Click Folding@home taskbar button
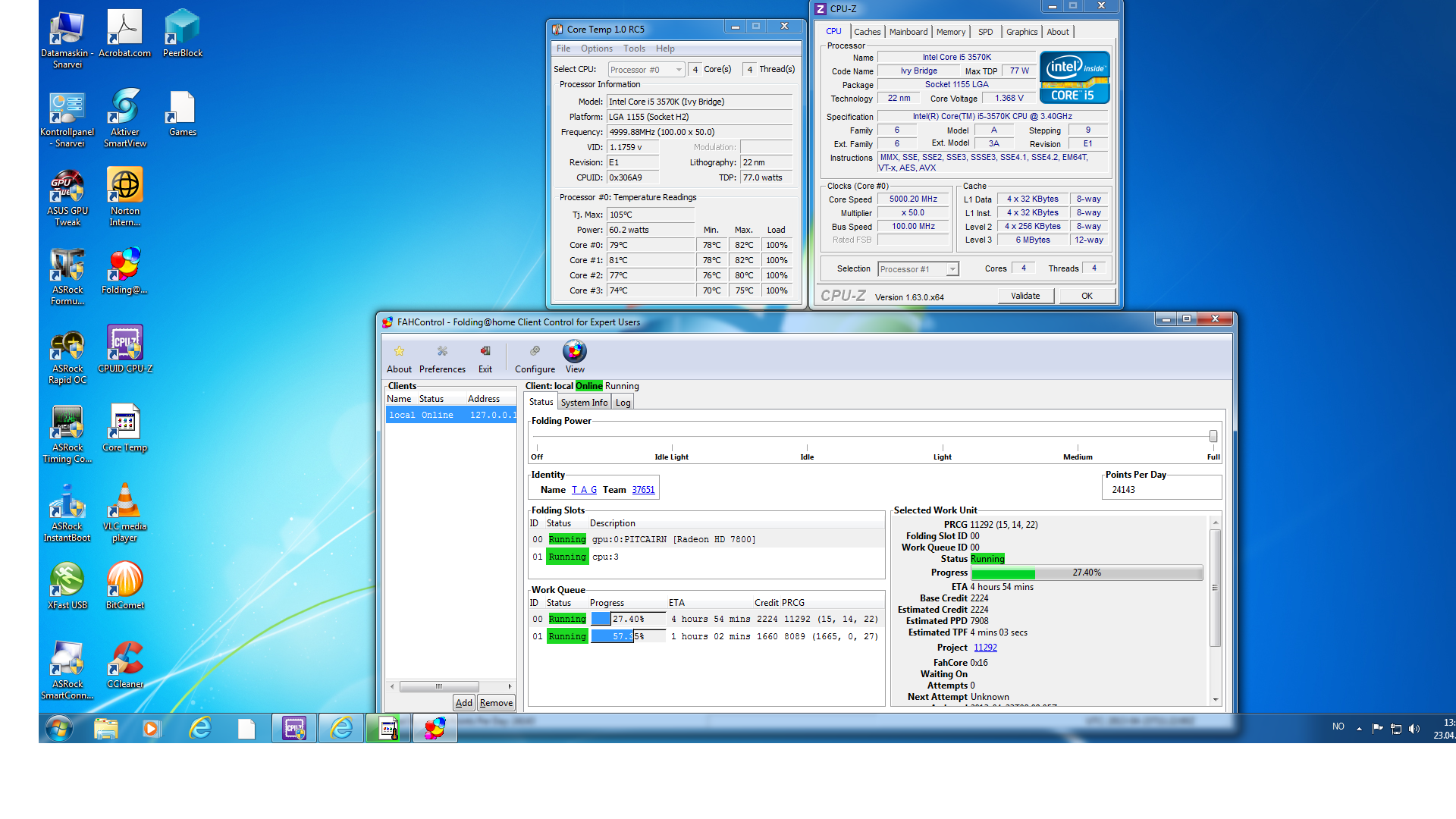 435,729
